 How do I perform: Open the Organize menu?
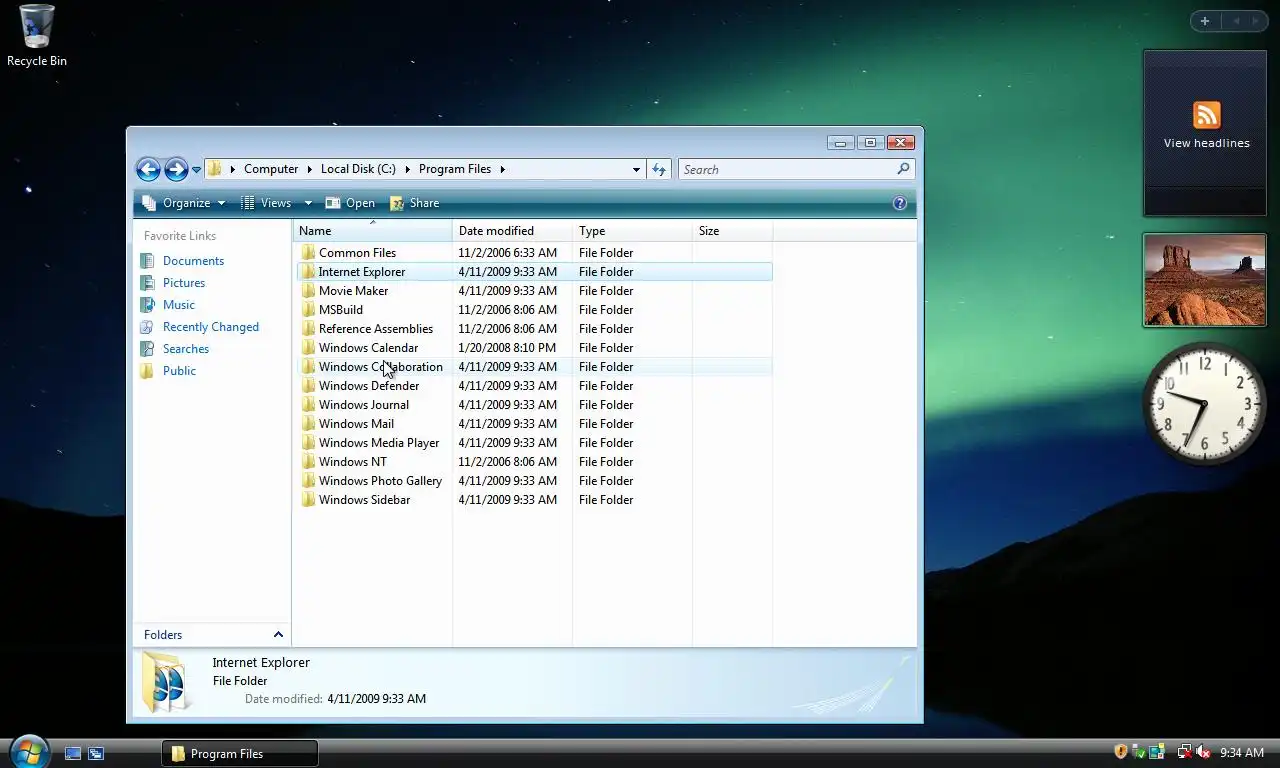184,203
